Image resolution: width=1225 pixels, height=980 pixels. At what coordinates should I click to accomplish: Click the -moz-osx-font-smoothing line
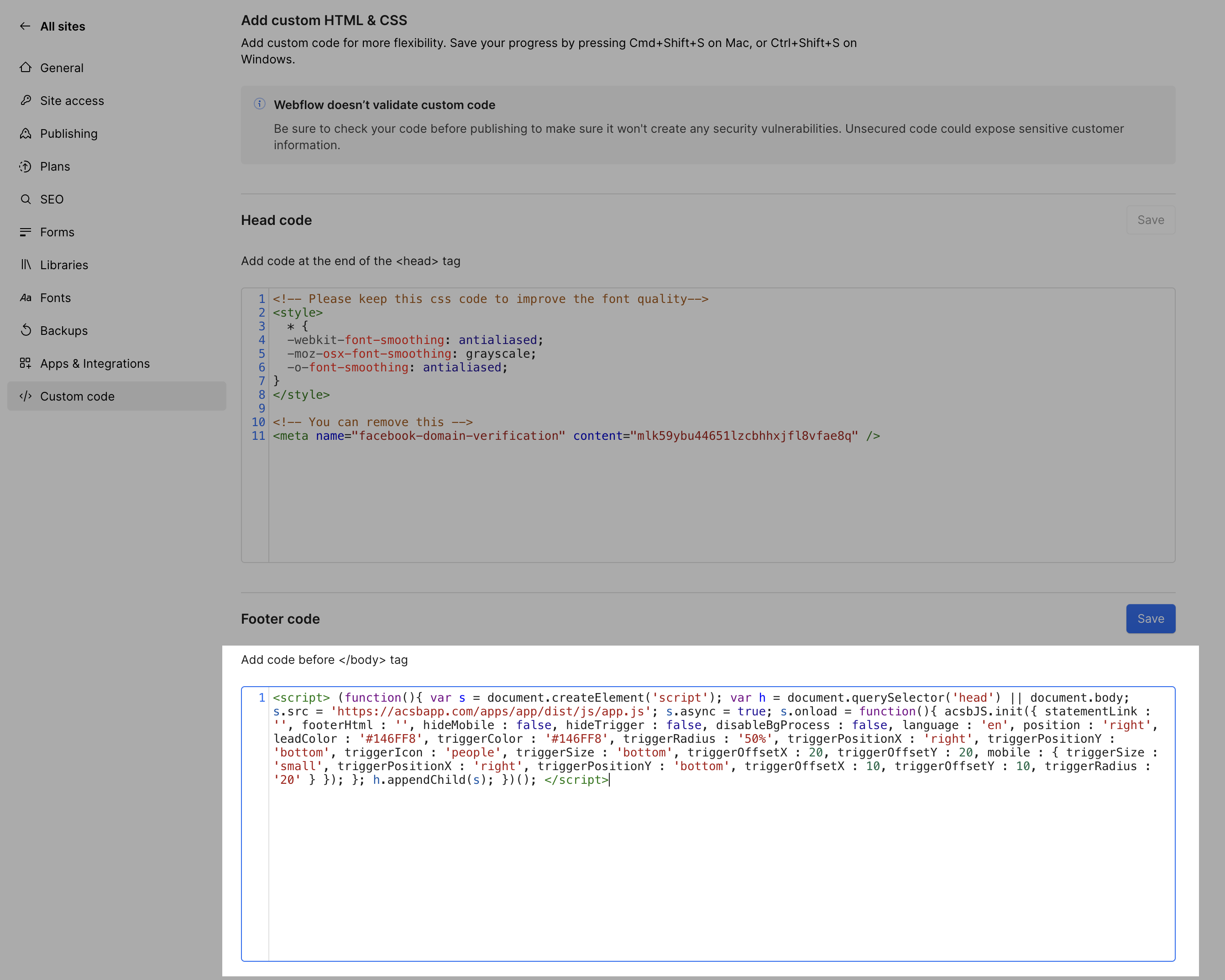click(411, 354)
